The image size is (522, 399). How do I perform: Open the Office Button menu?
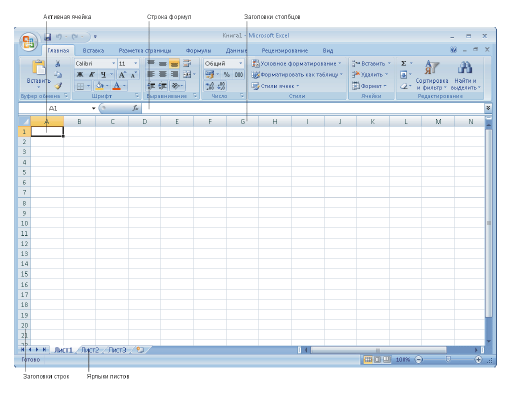click(28, 42)
